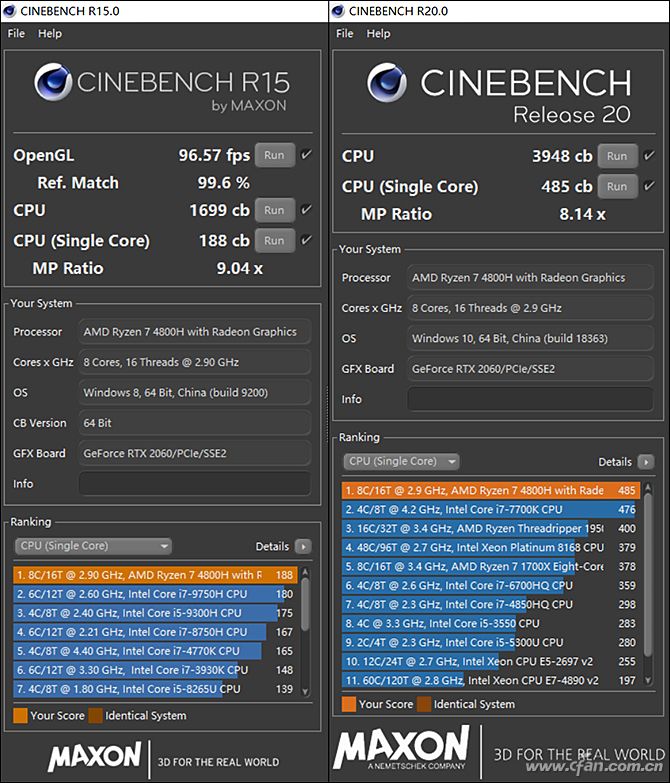Toggle the CPU test checkbox in R20
This screenshot has width=670, height=783.
coord(649,155)
